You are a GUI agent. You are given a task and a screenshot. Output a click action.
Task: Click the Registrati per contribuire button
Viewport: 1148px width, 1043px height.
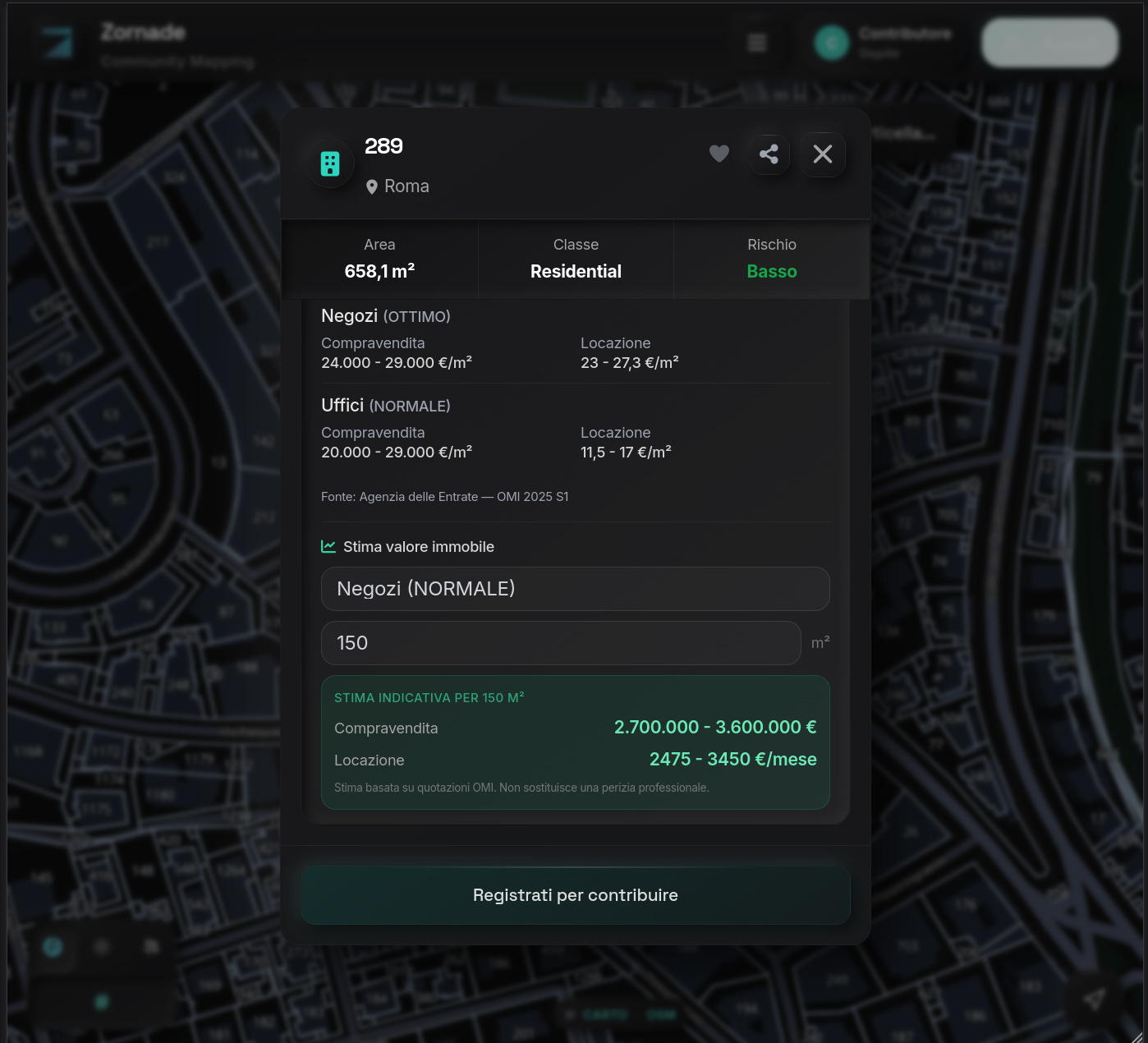point(576,895)
